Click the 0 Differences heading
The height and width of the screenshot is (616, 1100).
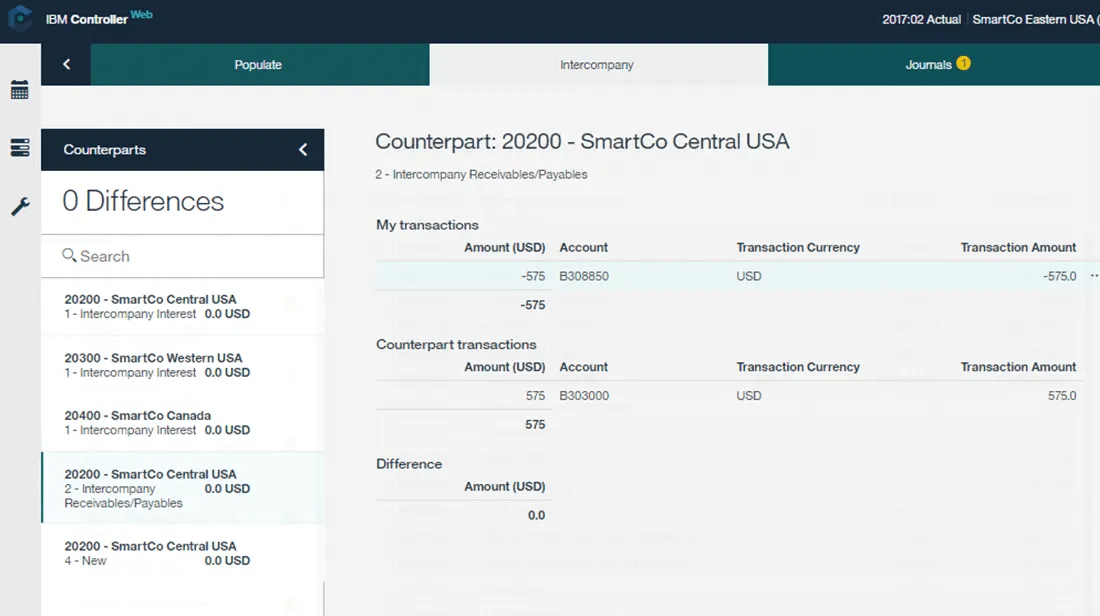(x=143, y=201)
